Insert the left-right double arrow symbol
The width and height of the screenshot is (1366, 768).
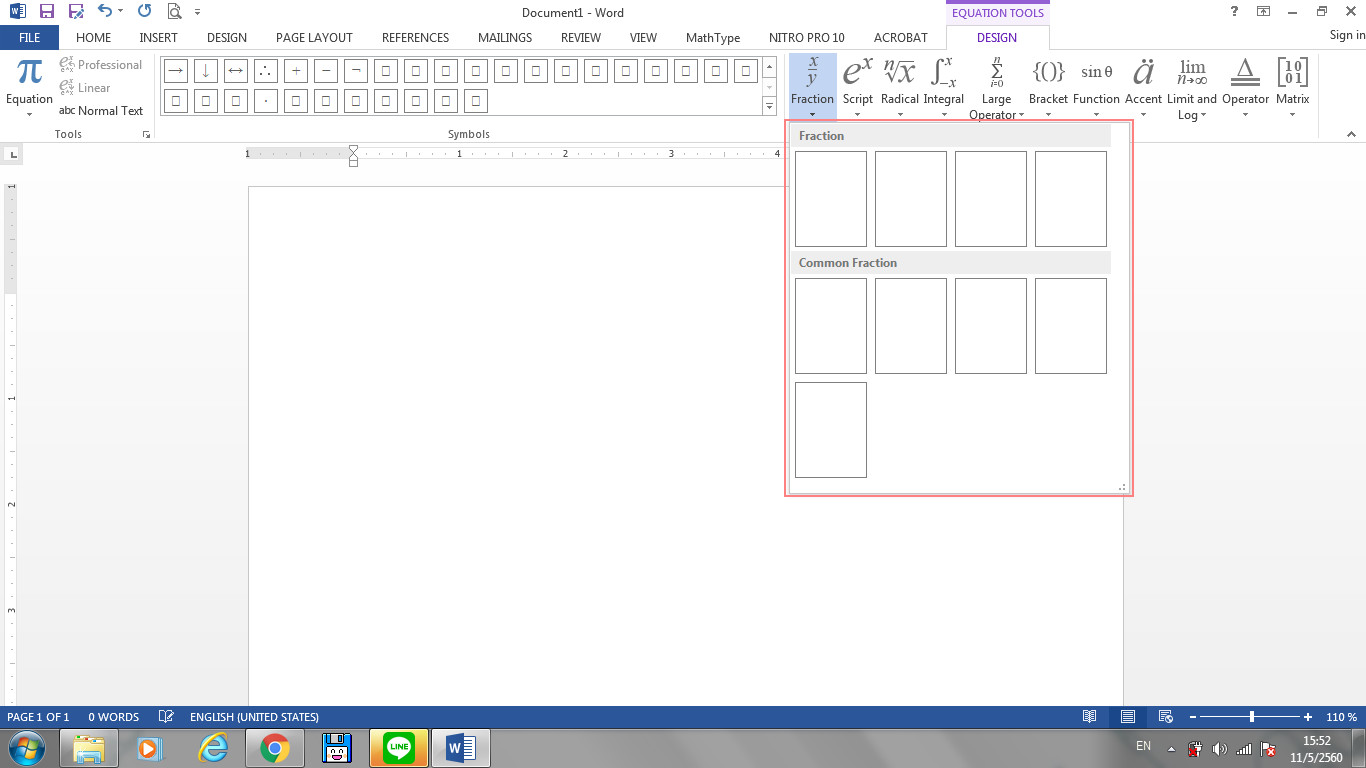click(x=235, y=71)
